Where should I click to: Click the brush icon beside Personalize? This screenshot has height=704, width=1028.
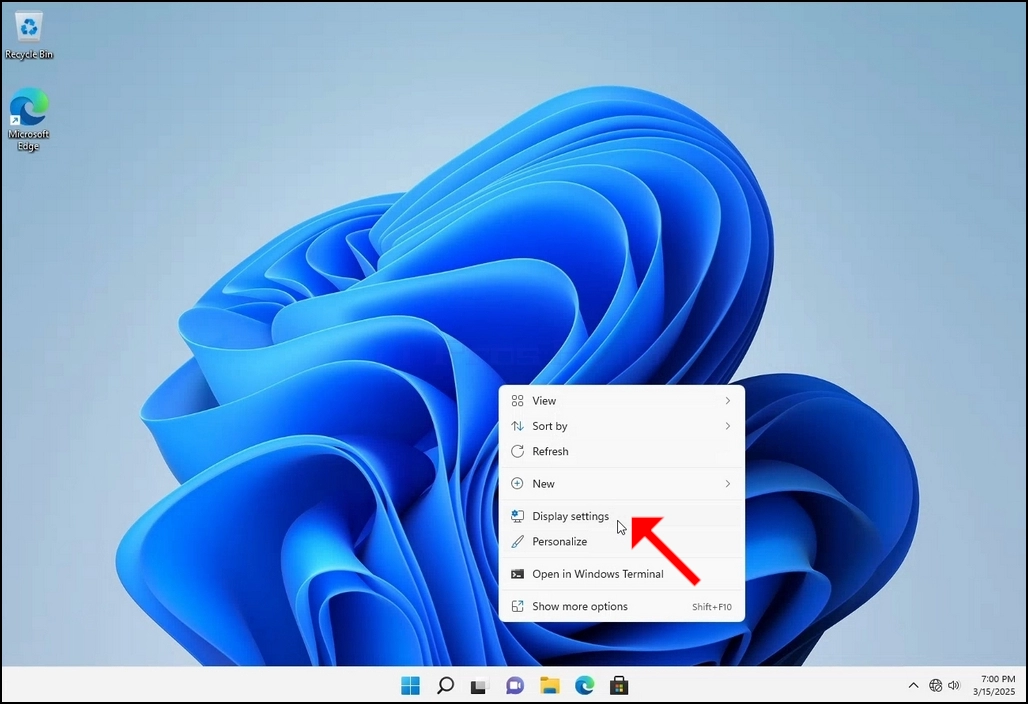point(517,541)
